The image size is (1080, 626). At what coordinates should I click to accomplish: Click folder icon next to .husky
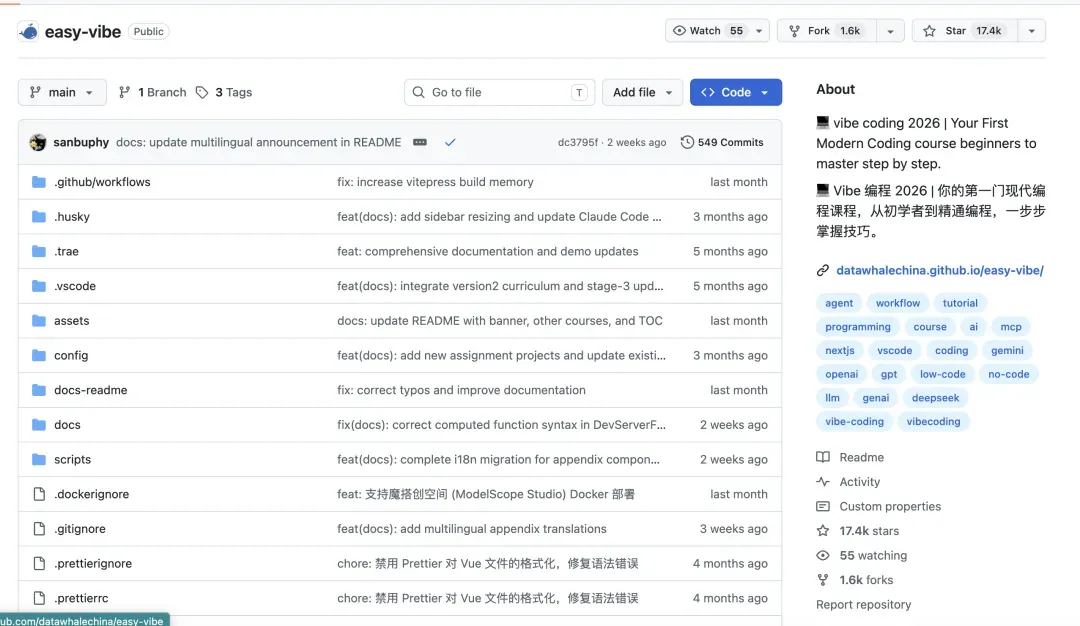pyautogui.click(x=39, y=217)
